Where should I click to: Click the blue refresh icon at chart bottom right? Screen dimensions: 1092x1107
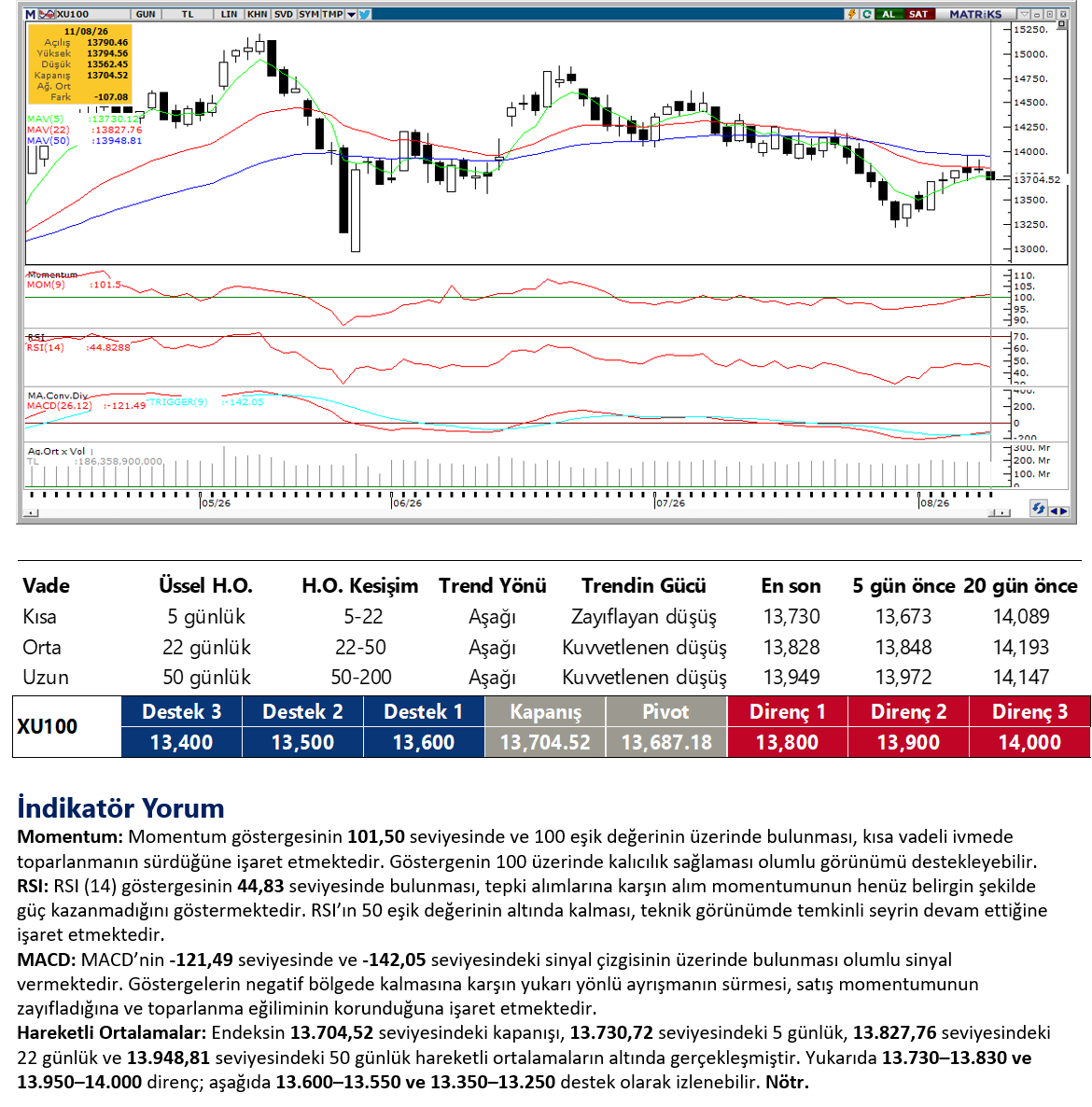click(1038, 509)
